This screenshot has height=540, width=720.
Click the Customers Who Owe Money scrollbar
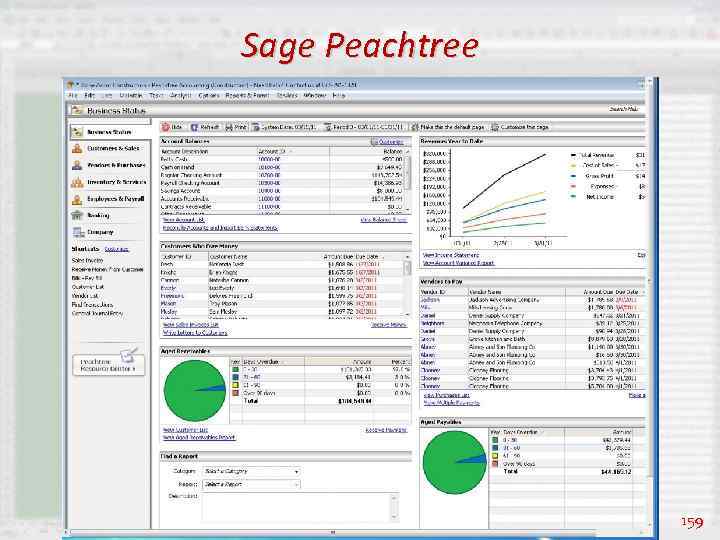[x=407, y=285]
